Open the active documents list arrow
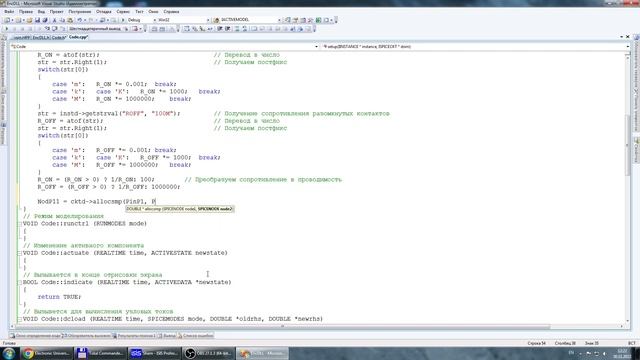Viewport: 640px width, 360px height. point(621,37)
